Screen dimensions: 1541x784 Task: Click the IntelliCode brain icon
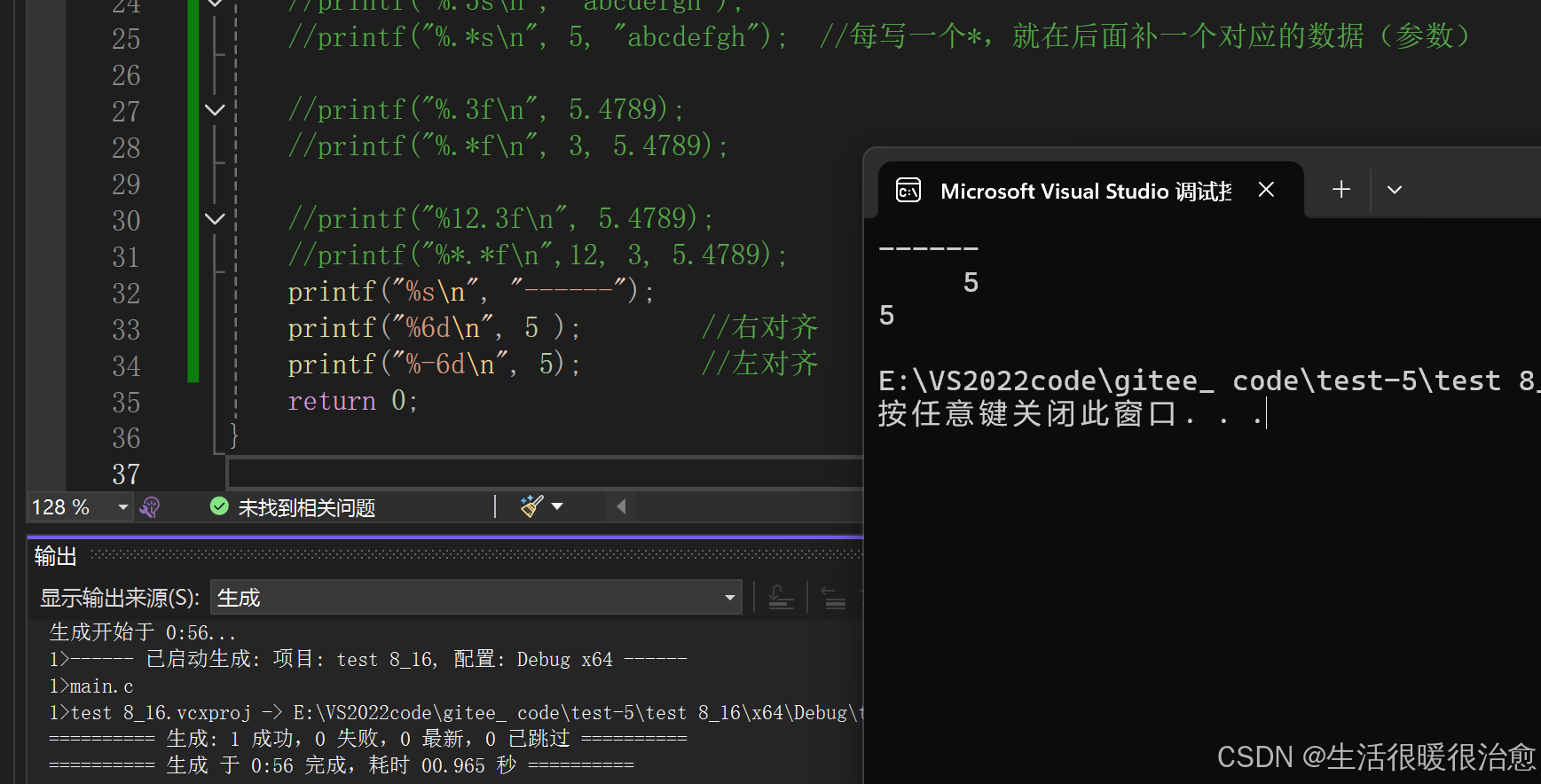pos(150,507)
